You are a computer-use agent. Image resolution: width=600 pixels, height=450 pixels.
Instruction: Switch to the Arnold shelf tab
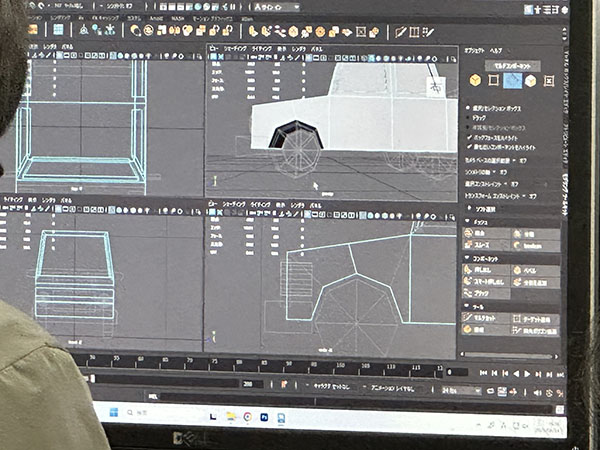156,18
